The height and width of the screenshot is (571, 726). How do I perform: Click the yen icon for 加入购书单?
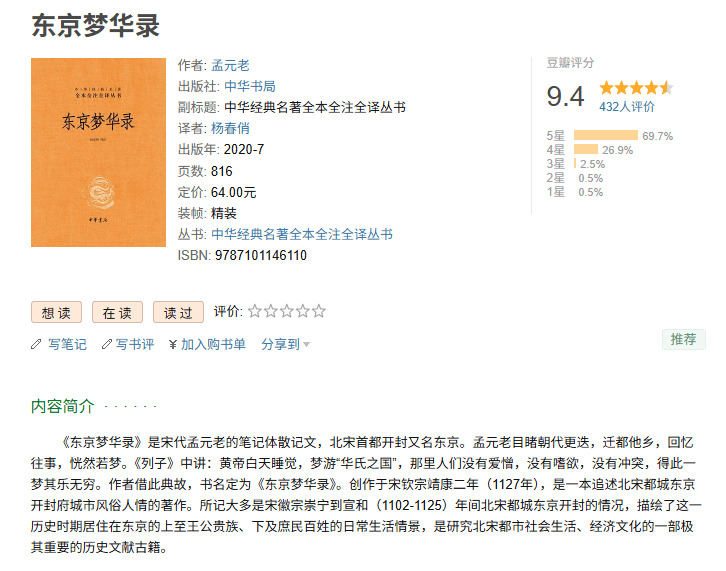[173, 344]
